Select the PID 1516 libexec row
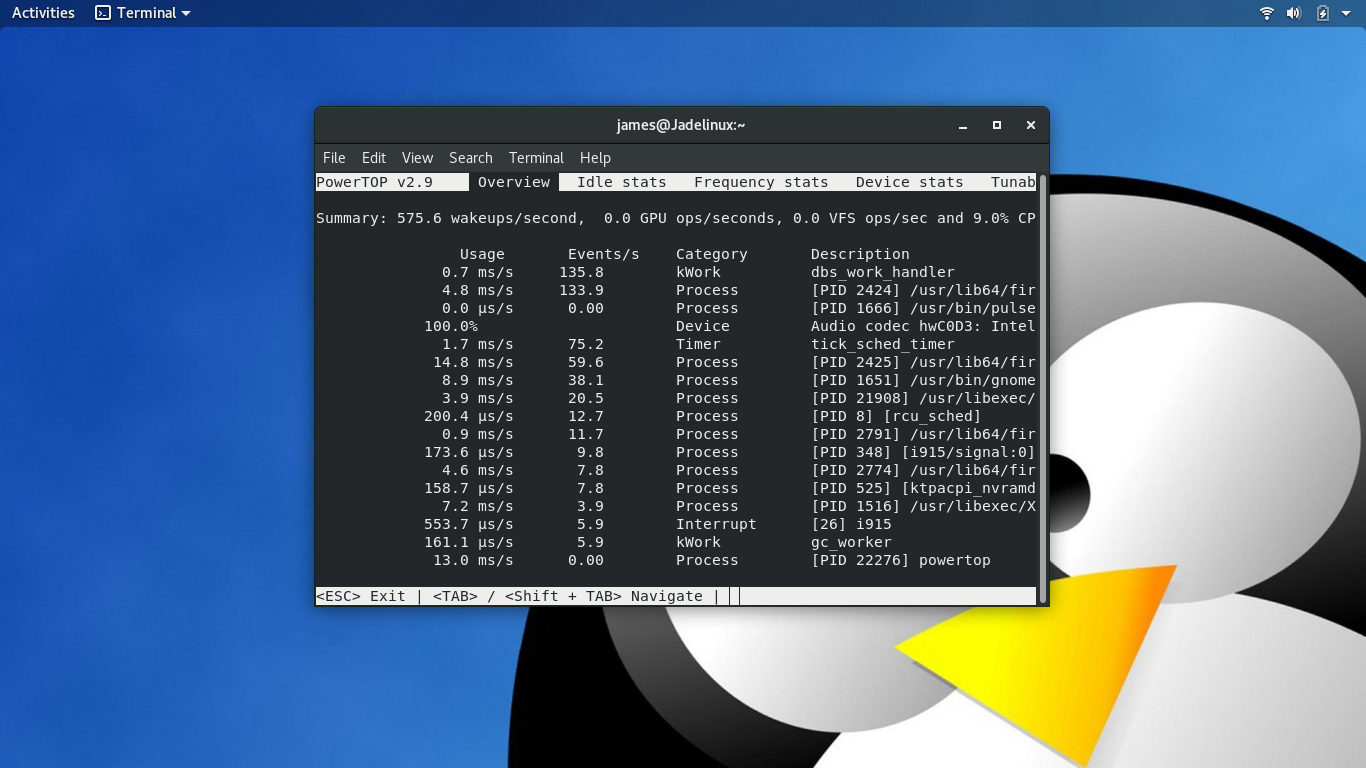1366x768 pixels. [676, 506]
